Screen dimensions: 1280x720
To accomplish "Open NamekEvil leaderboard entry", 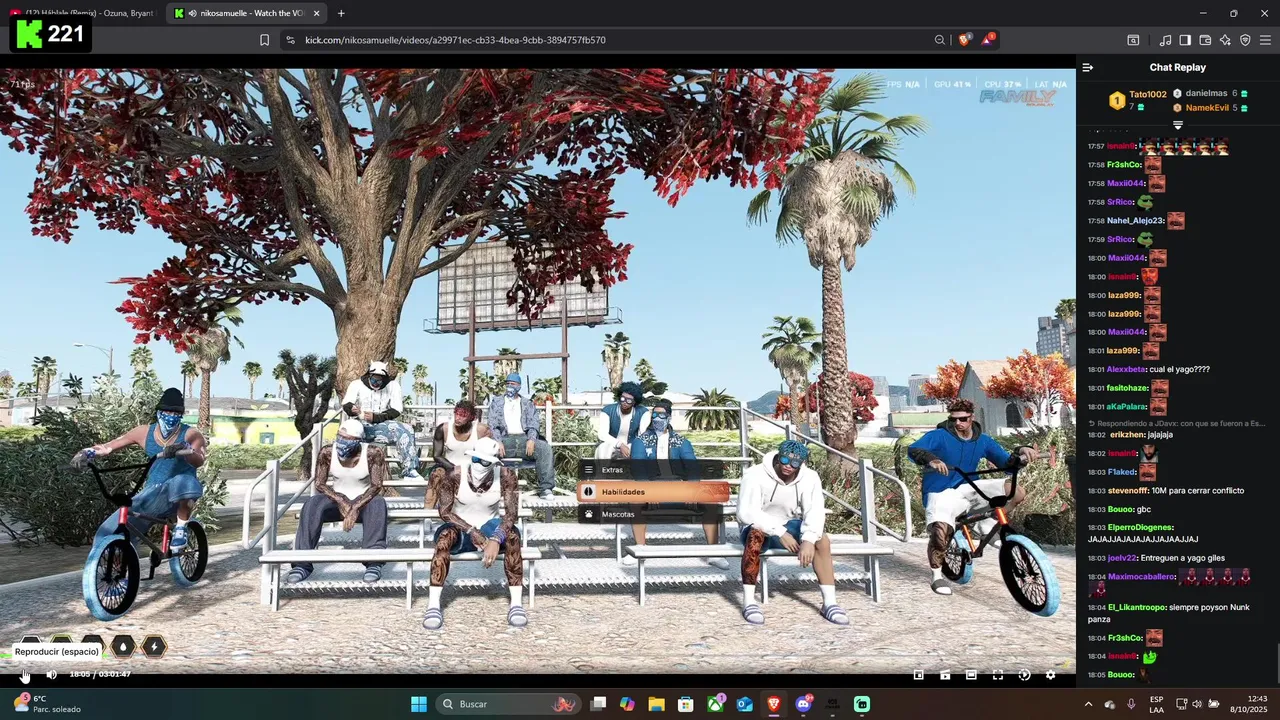I will (x=1211, y=108).
